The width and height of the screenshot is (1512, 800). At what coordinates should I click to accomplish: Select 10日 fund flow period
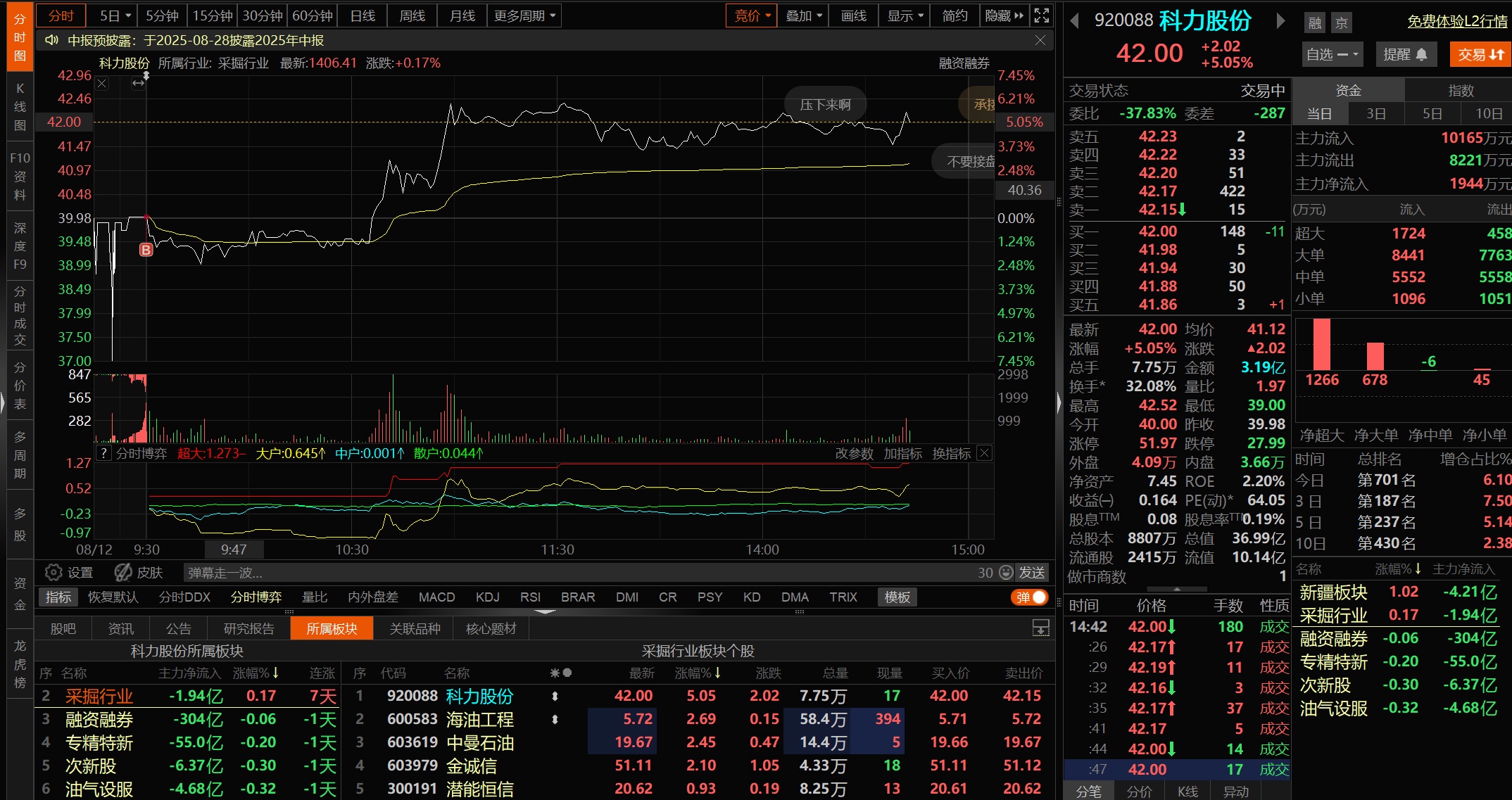click(1488, 113)
